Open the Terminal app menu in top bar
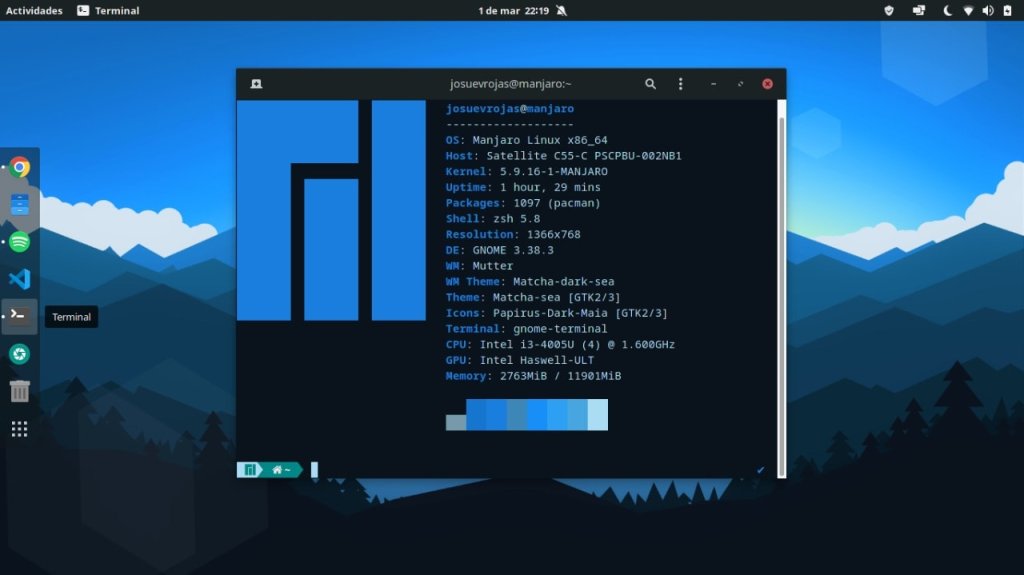The width and height of the screenshot is (1024, 575). point(108,11)
